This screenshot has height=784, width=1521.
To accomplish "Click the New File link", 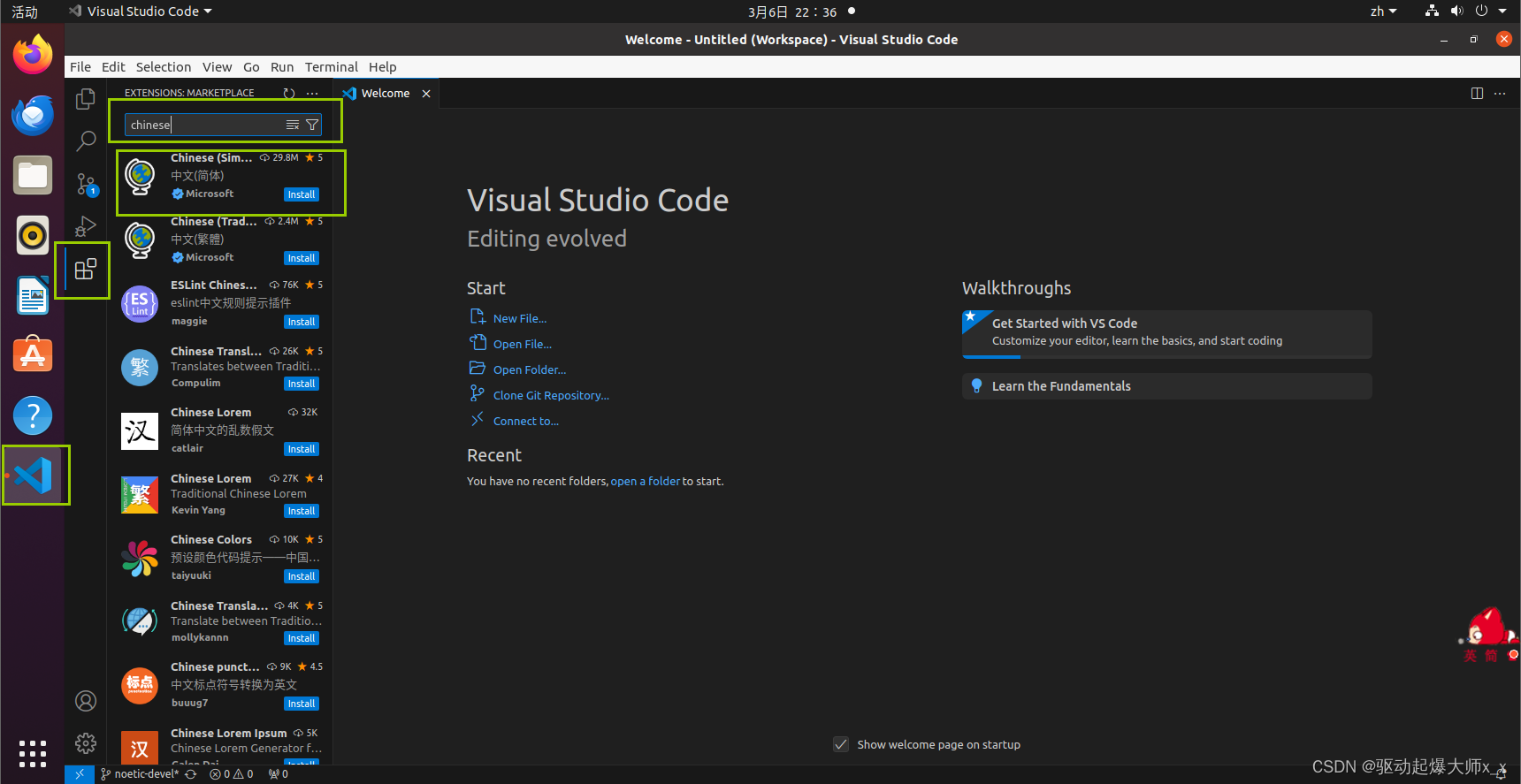I will tap(520, 318).
